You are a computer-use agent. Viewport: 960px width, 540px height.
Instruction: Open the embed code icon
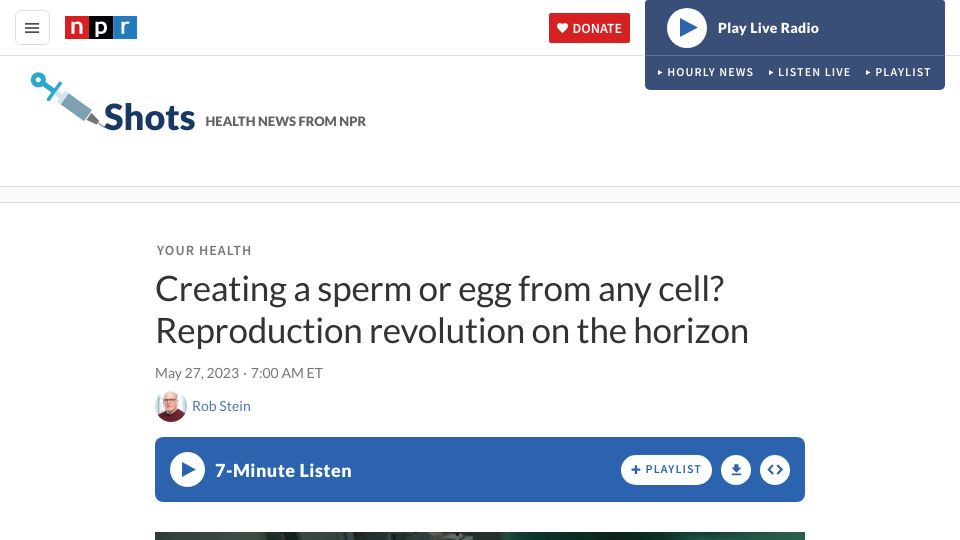(x=775, y=470)
